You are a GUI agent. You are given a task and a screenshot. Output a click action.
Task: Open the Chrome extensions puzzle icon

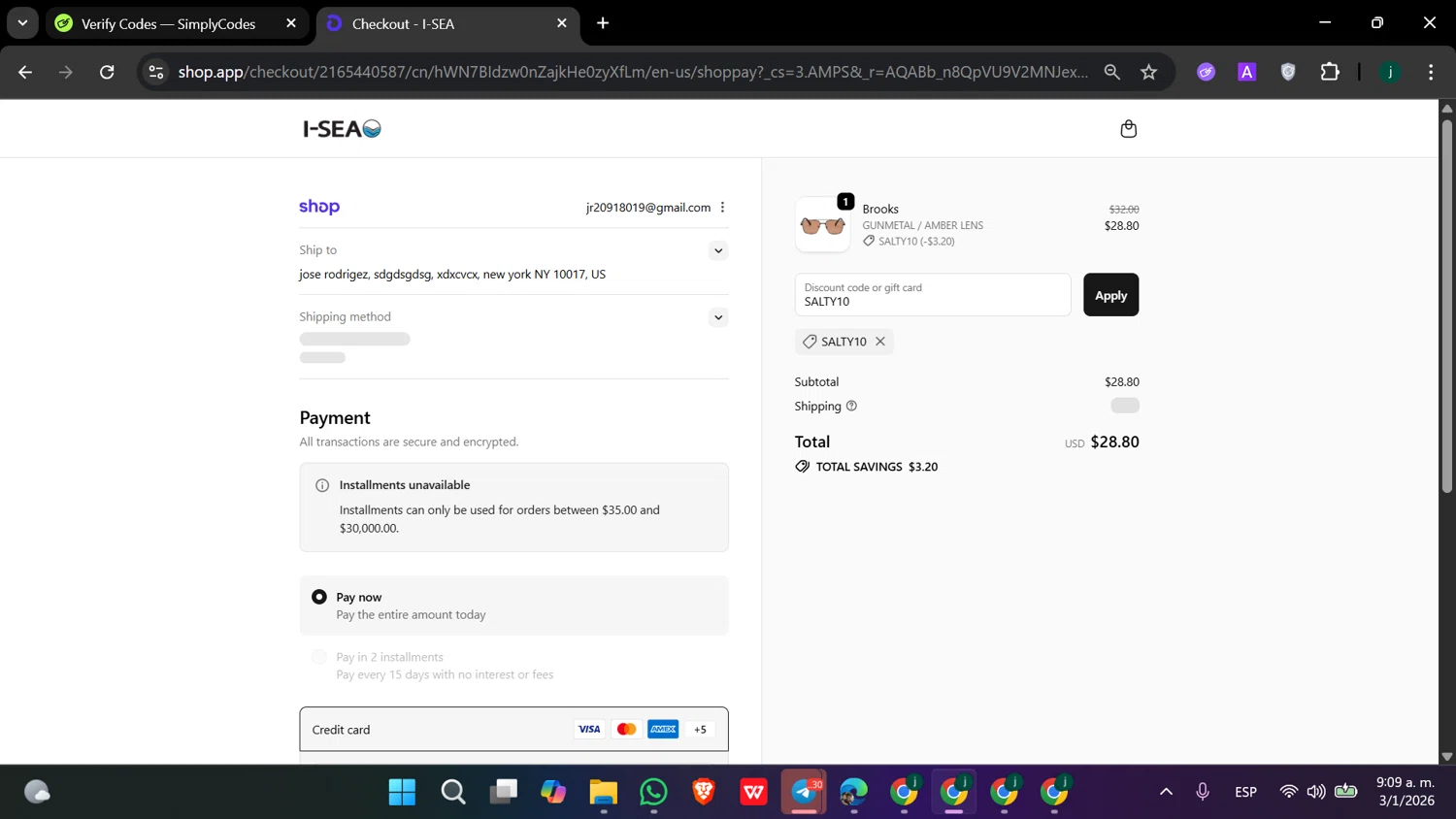pos(1330,72)
